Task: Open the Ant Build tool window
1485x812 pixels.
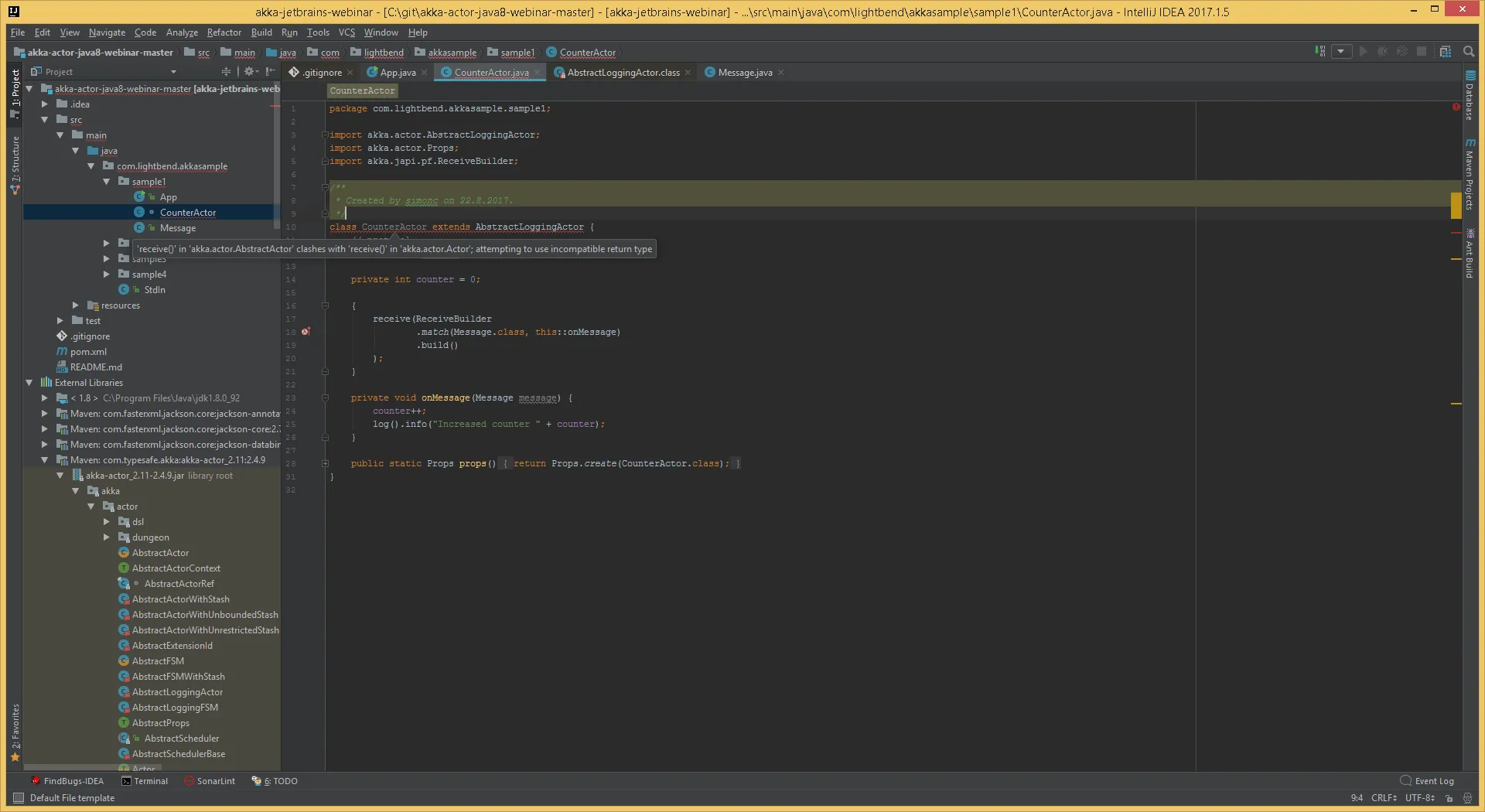Action: (1470, 254)
